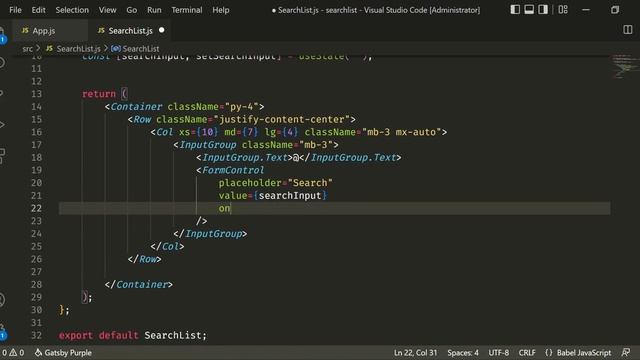Click "mb-3 mx-auto" className string
This screenshot has height=360, width=640.
(402, 132)
